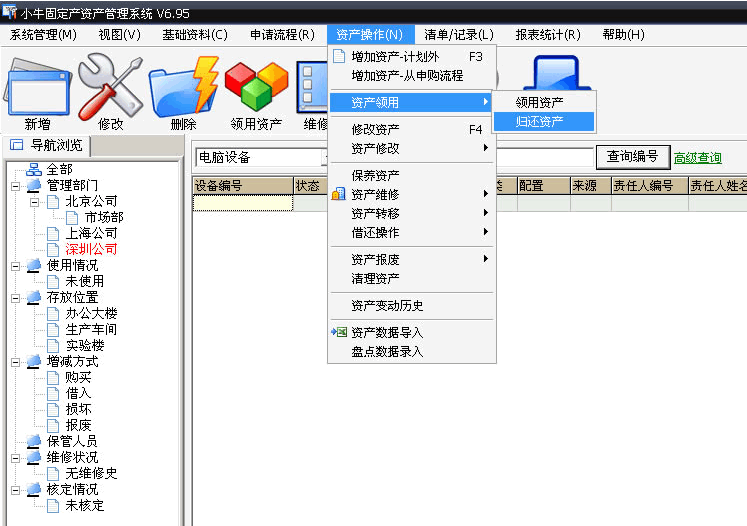Open the 基础资料(C) menu

pyautogui.click(x=195, y=34)
